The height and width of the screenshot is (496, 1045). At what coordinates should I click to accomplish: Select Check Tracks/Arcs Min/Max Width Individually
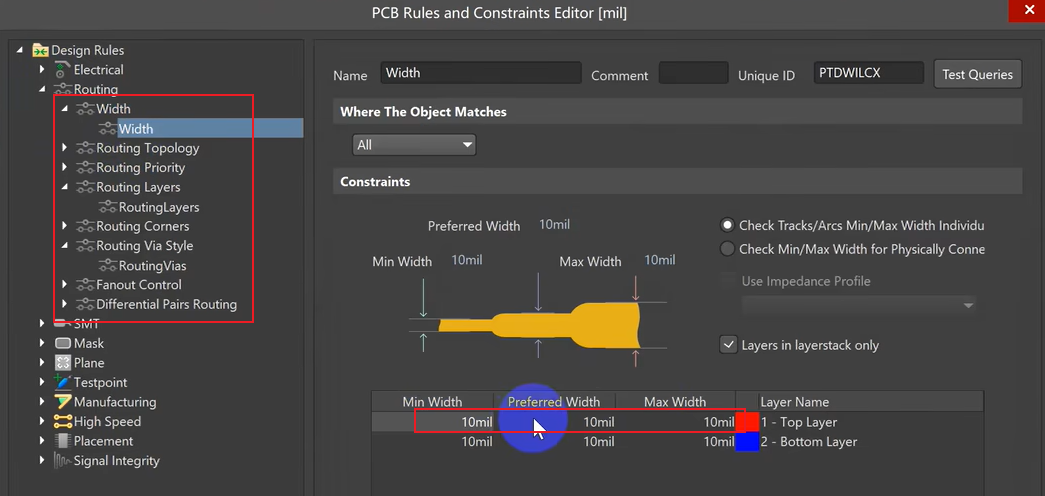[728, 226]
